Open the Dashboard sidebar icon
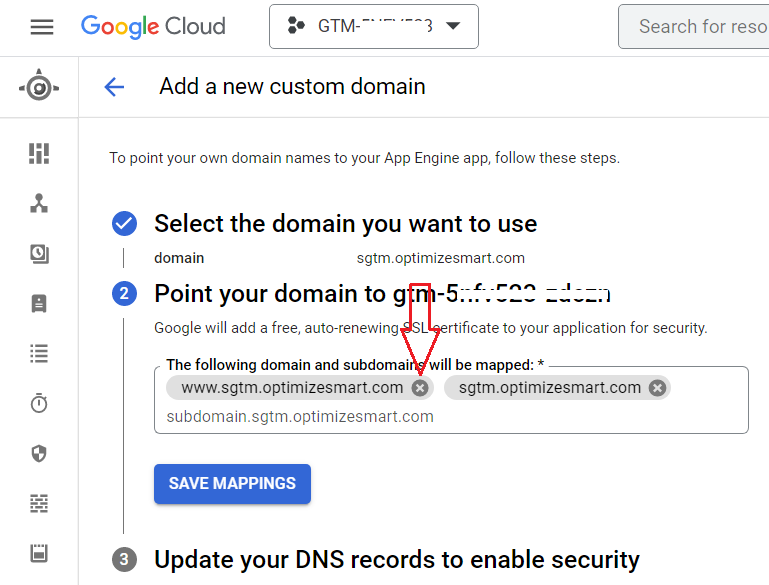769x585 pixels. [x=39, y=153]
